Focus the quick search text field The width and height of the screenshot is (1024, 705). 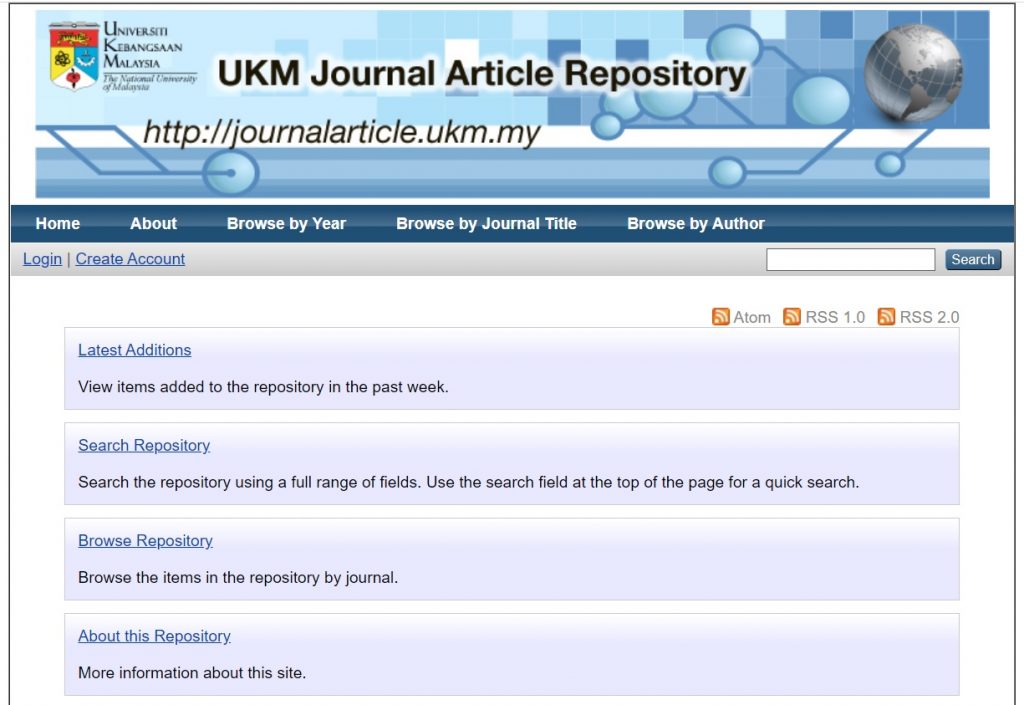pos(850,260)
